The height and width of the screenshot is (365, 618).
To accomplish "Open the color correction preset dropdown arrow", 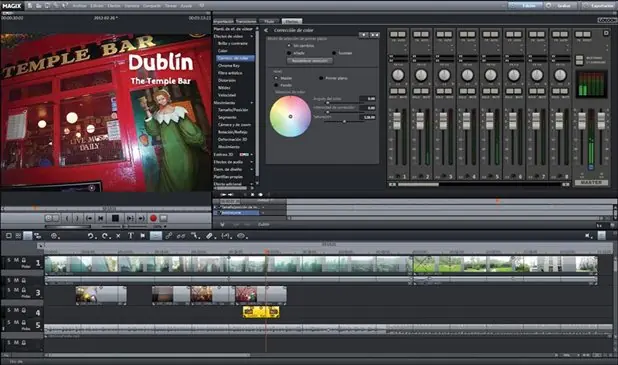I will click(x=363, y=35).
